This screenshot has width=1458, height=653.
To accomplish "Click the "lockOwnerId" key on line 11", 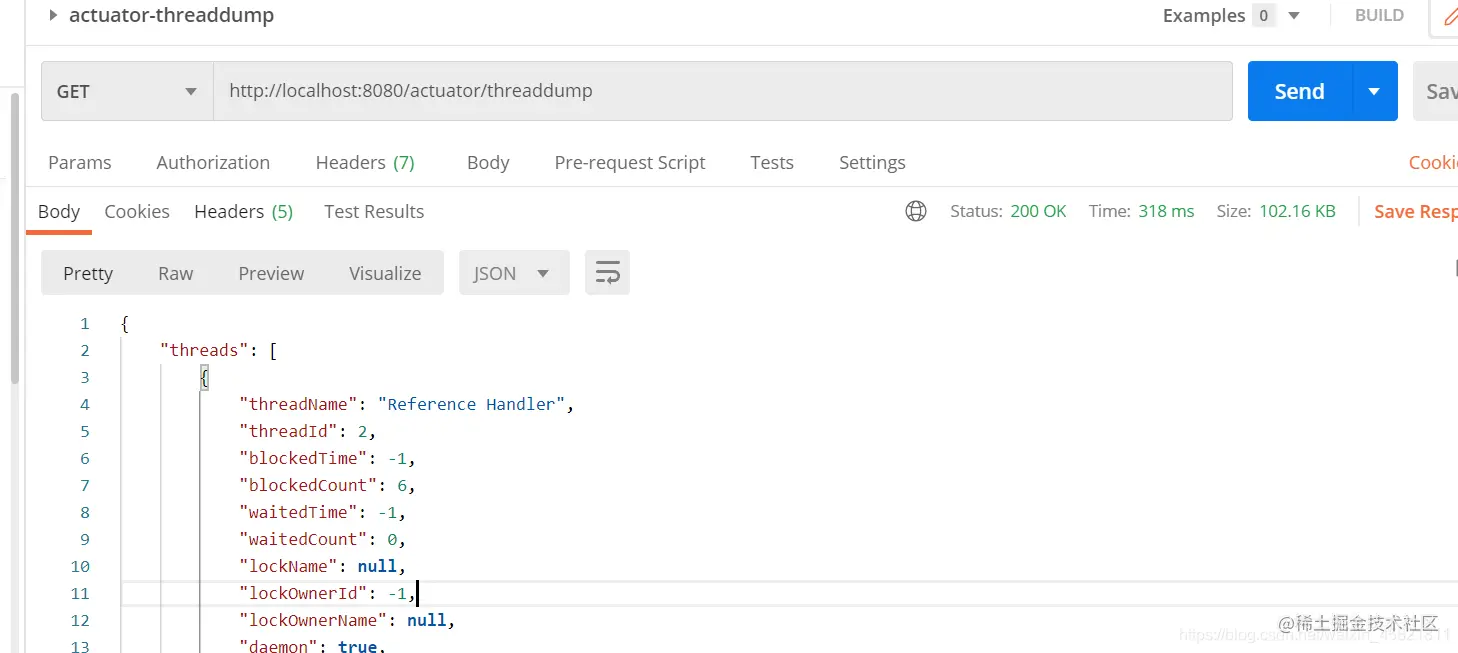I will point(303,593).
